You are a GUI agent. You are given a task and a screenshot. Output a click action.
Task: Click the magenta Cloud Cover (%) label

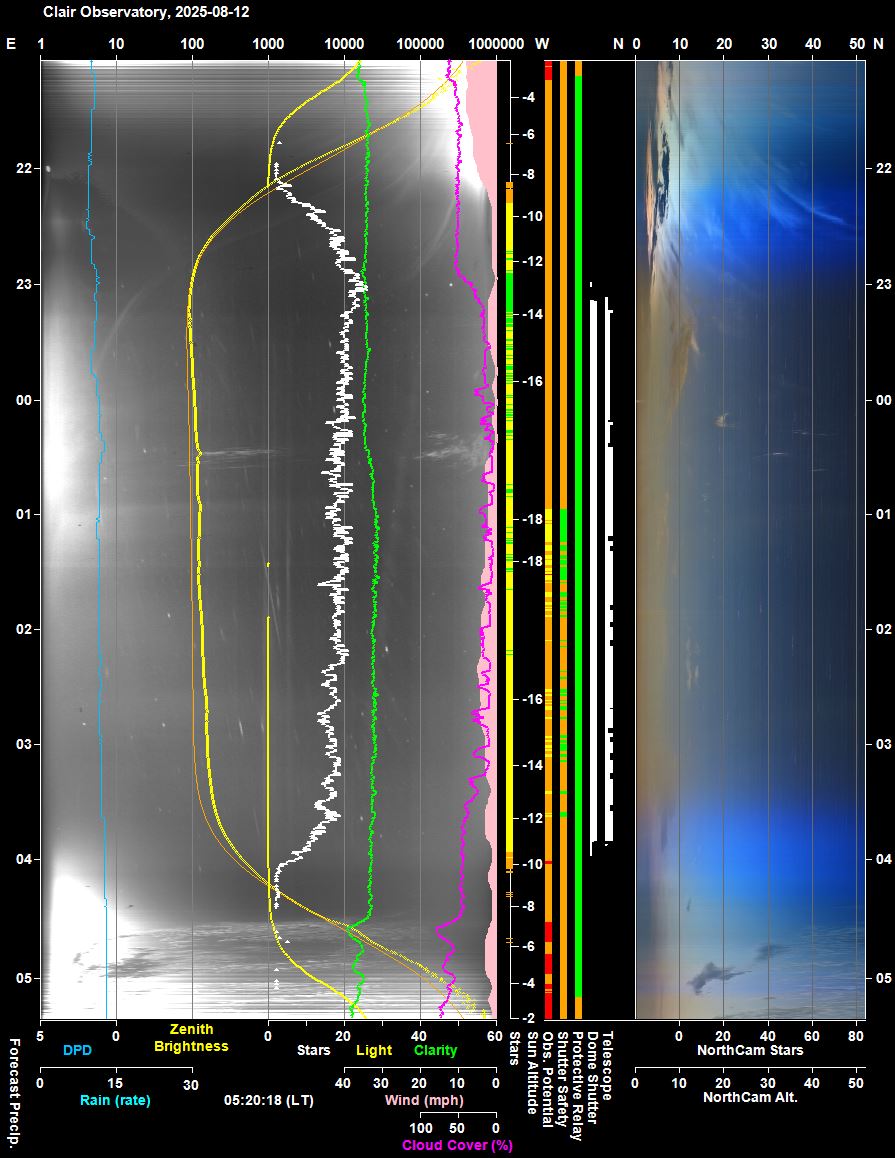pos(457,1145)
